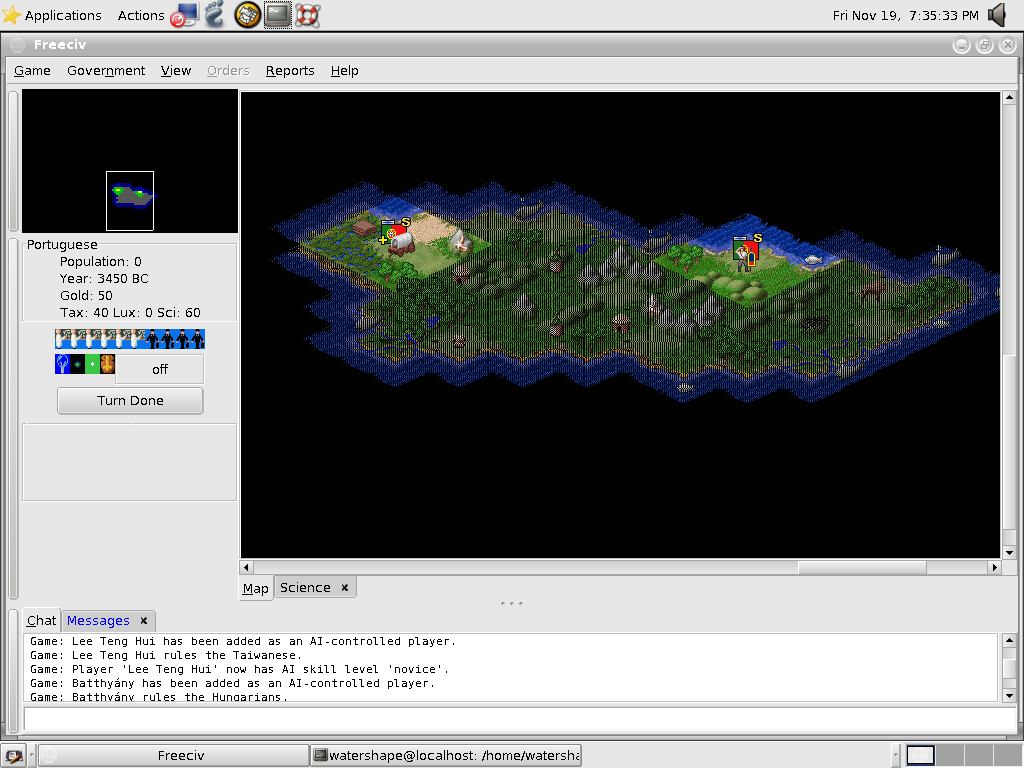Image resolution: width=1024 pixels, height=768 pixels.
Task: Click the volume speaker icon
Action: pos(997,15)
